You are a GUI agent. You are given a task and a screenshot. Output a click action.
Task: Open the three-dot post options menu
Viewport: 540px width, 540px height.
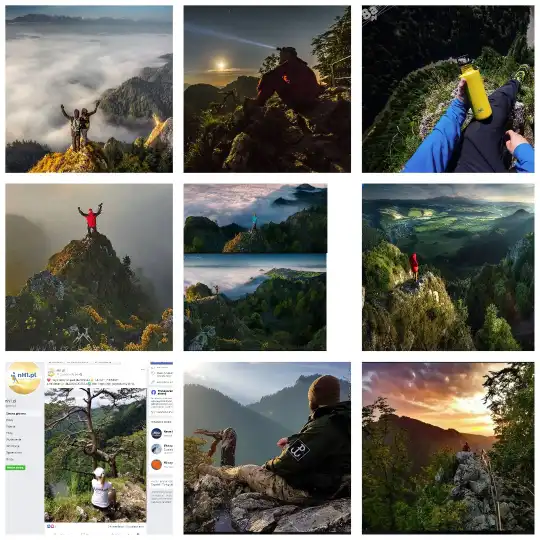coord(143,370)
